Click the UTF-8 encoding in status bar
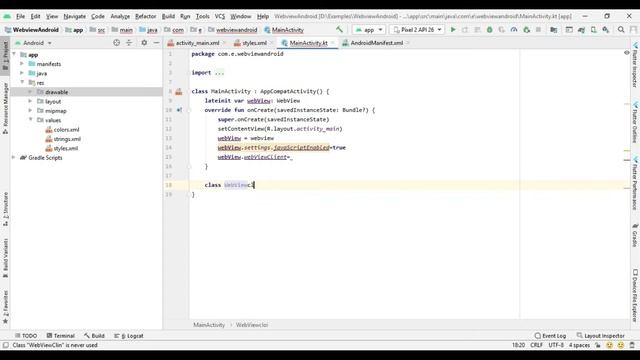 click(x=556, y=345)
